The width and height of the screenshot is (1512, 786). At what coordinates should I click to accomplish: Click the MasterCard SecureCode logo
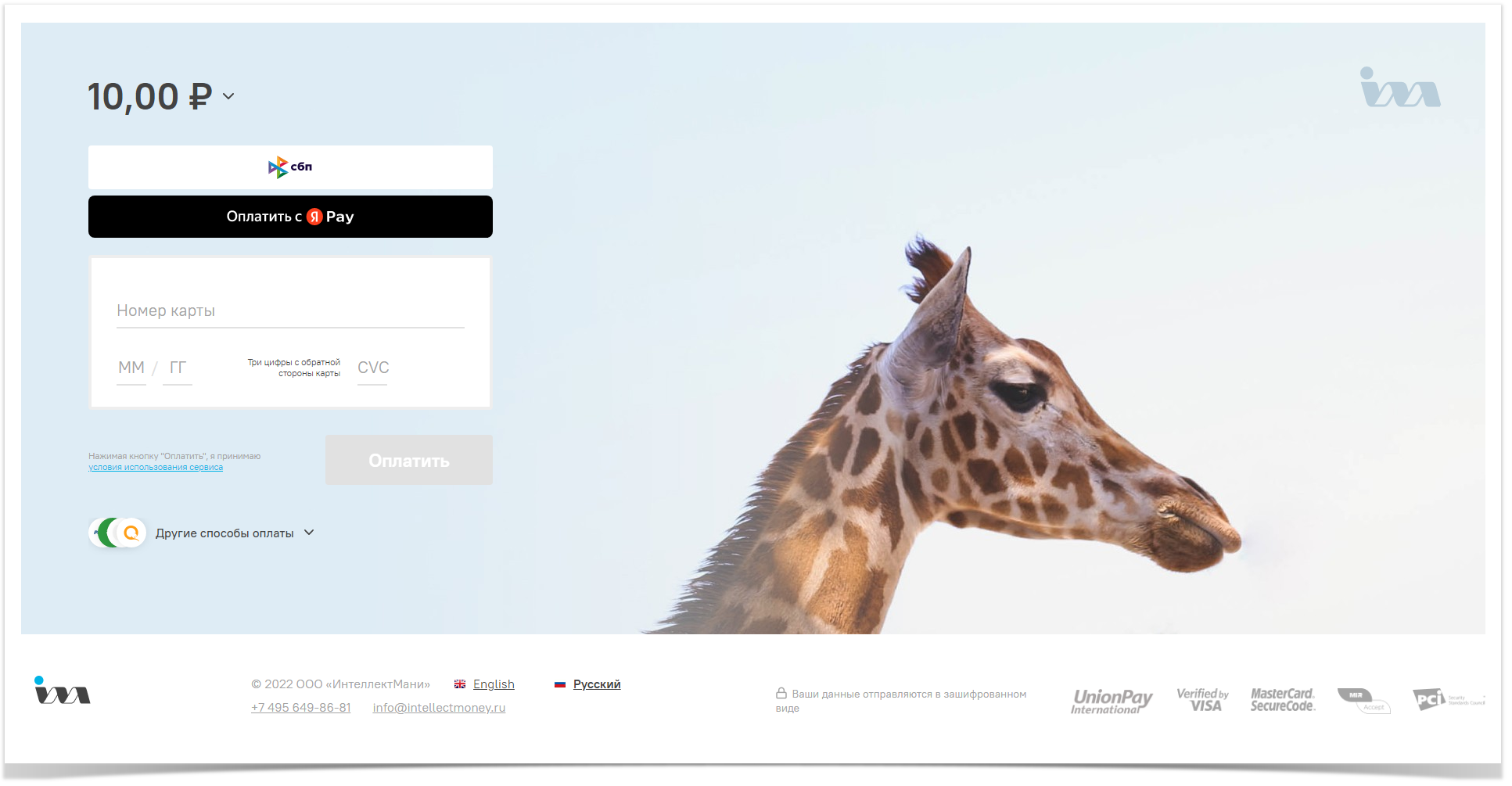point(1283,700)
